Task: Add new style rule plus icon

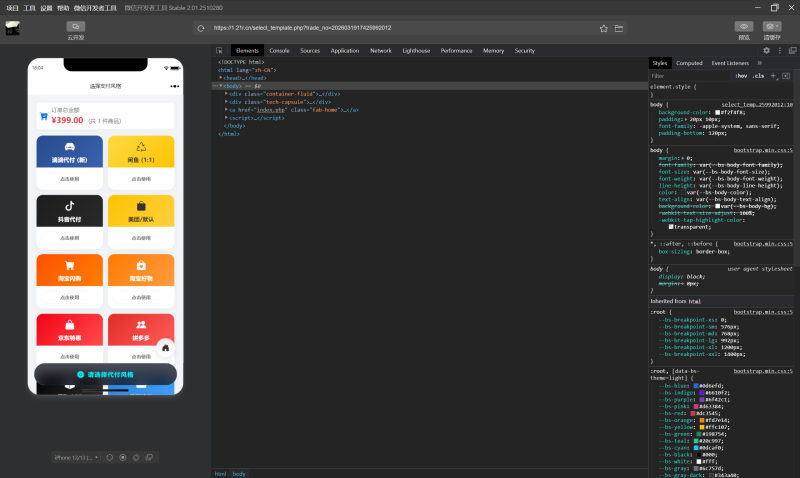Action: (773, 76)
